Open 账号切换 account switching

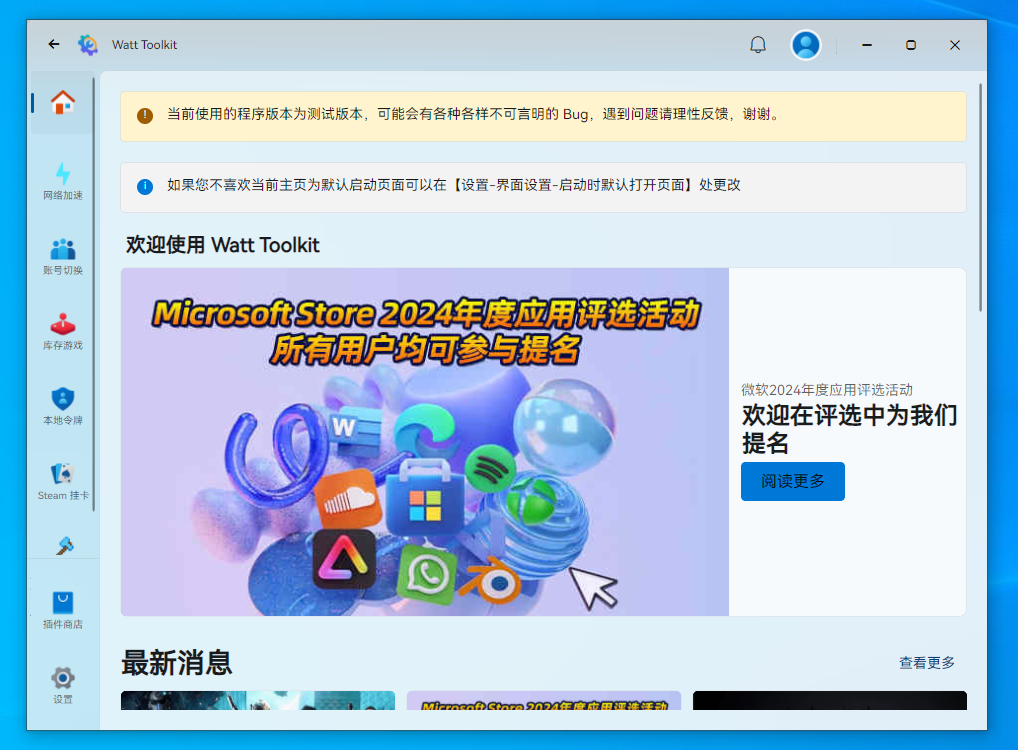click(63, 256)
